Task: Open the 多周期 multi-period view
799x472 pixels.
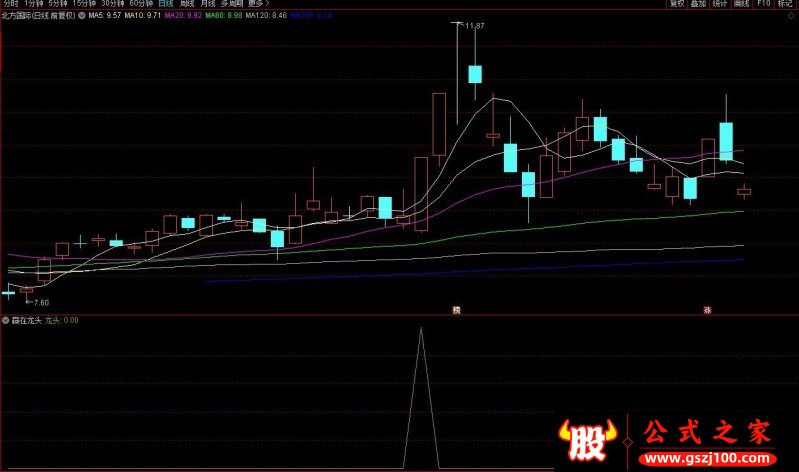Action: [x=233, y=4]
